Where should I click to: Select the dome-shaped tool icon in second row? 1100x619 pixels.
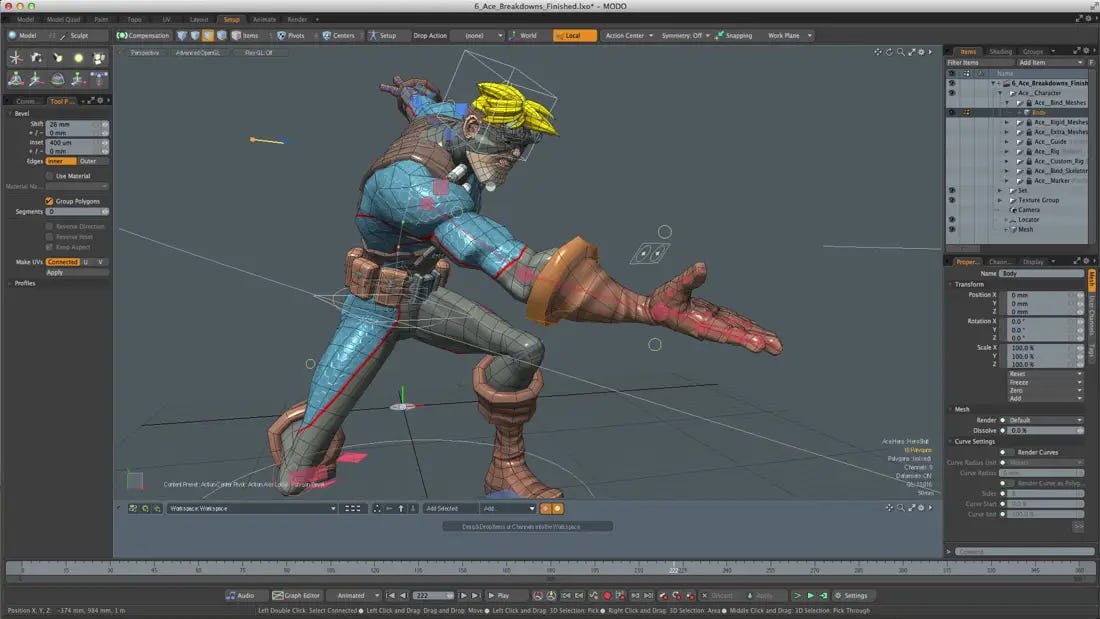pos(58,79)
